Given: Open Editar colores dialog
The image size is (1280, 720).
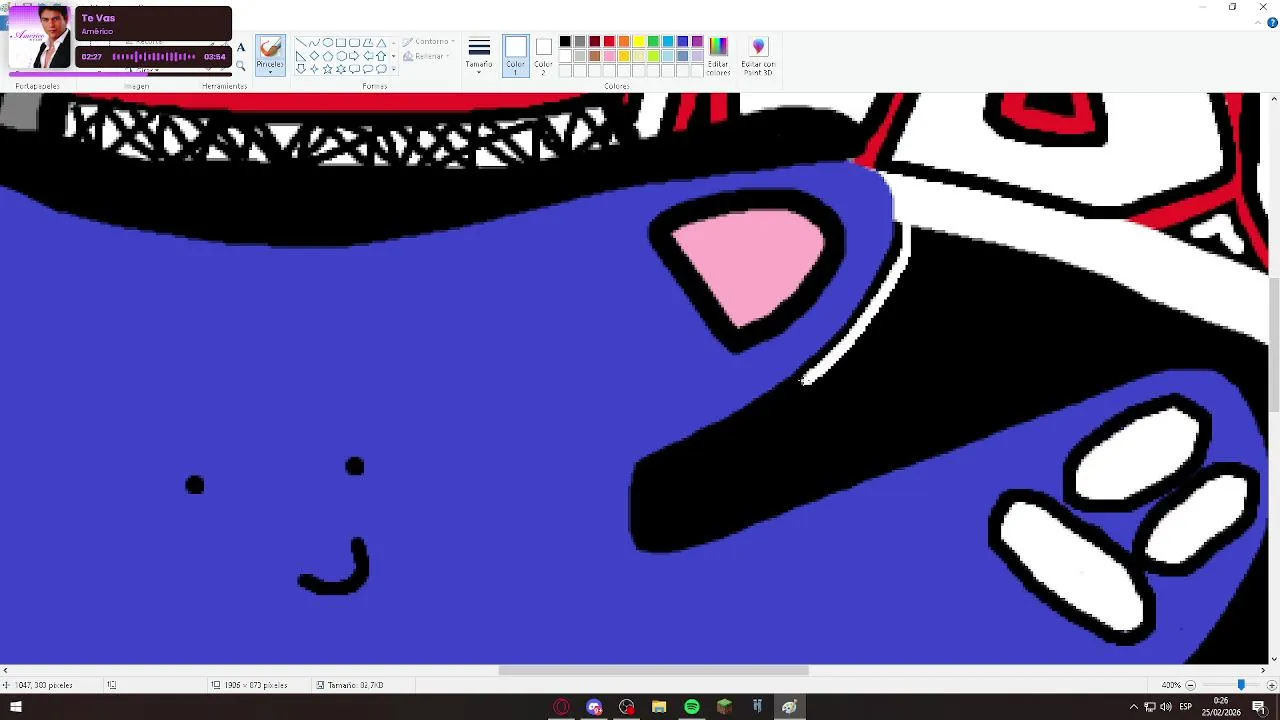Looking at the screenshot, I should (718, 56).
